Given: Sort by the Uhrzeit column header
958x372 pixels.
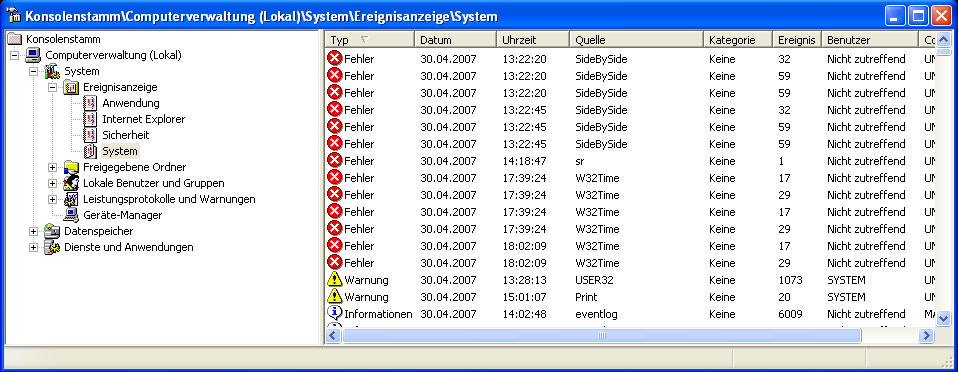Looking at the screenshot, I should point(533,40).
